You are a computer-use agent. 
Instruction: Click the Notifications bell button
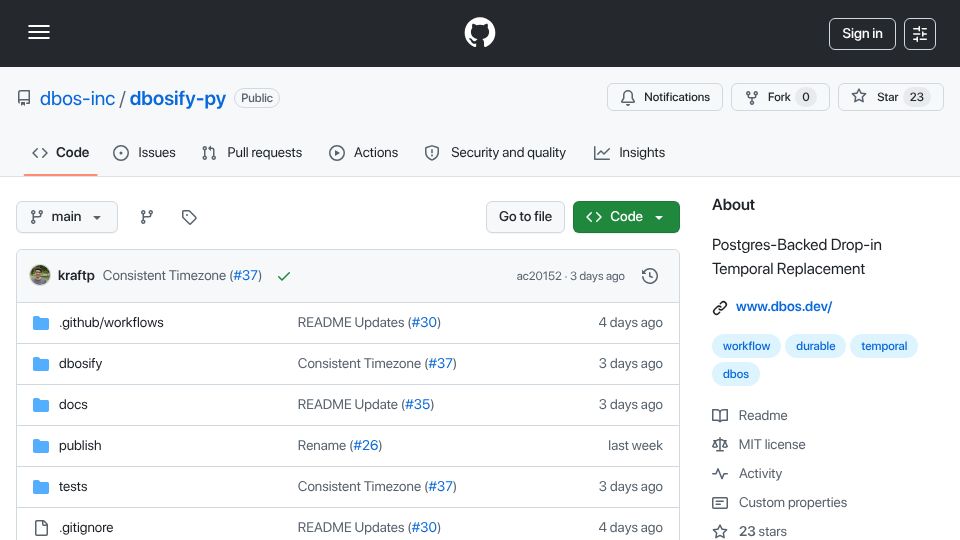(x=665, y=97)
